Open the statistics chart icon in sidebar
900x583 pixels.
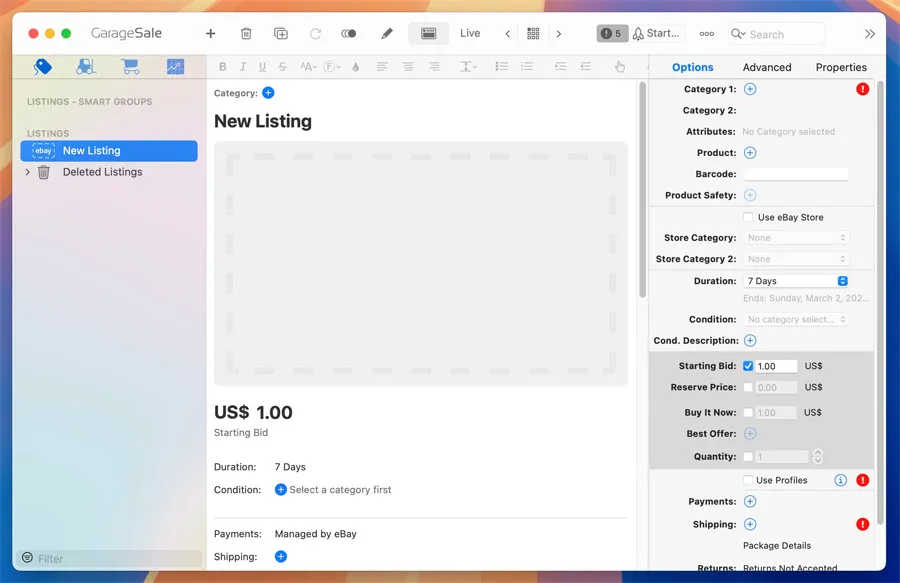pyautogui.click(x=175, y=67)
